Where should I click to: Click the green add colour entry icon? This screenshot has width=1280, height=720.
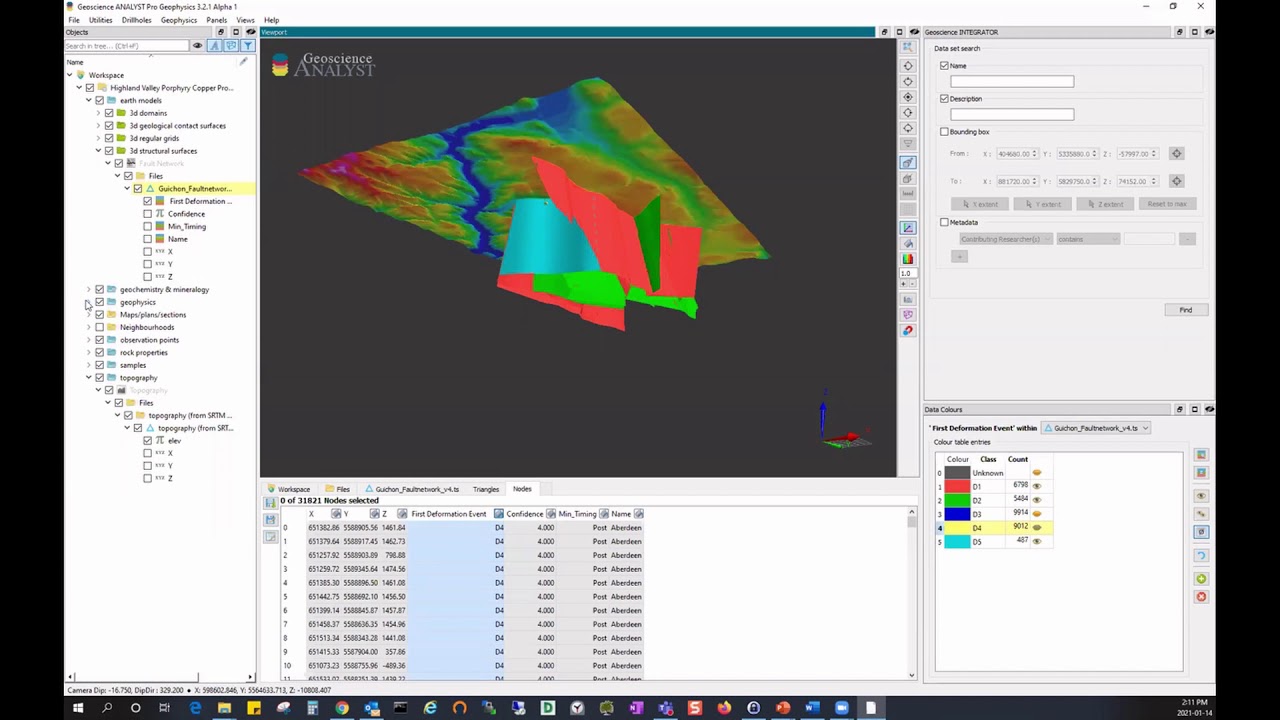click(x=1201, y=579)
